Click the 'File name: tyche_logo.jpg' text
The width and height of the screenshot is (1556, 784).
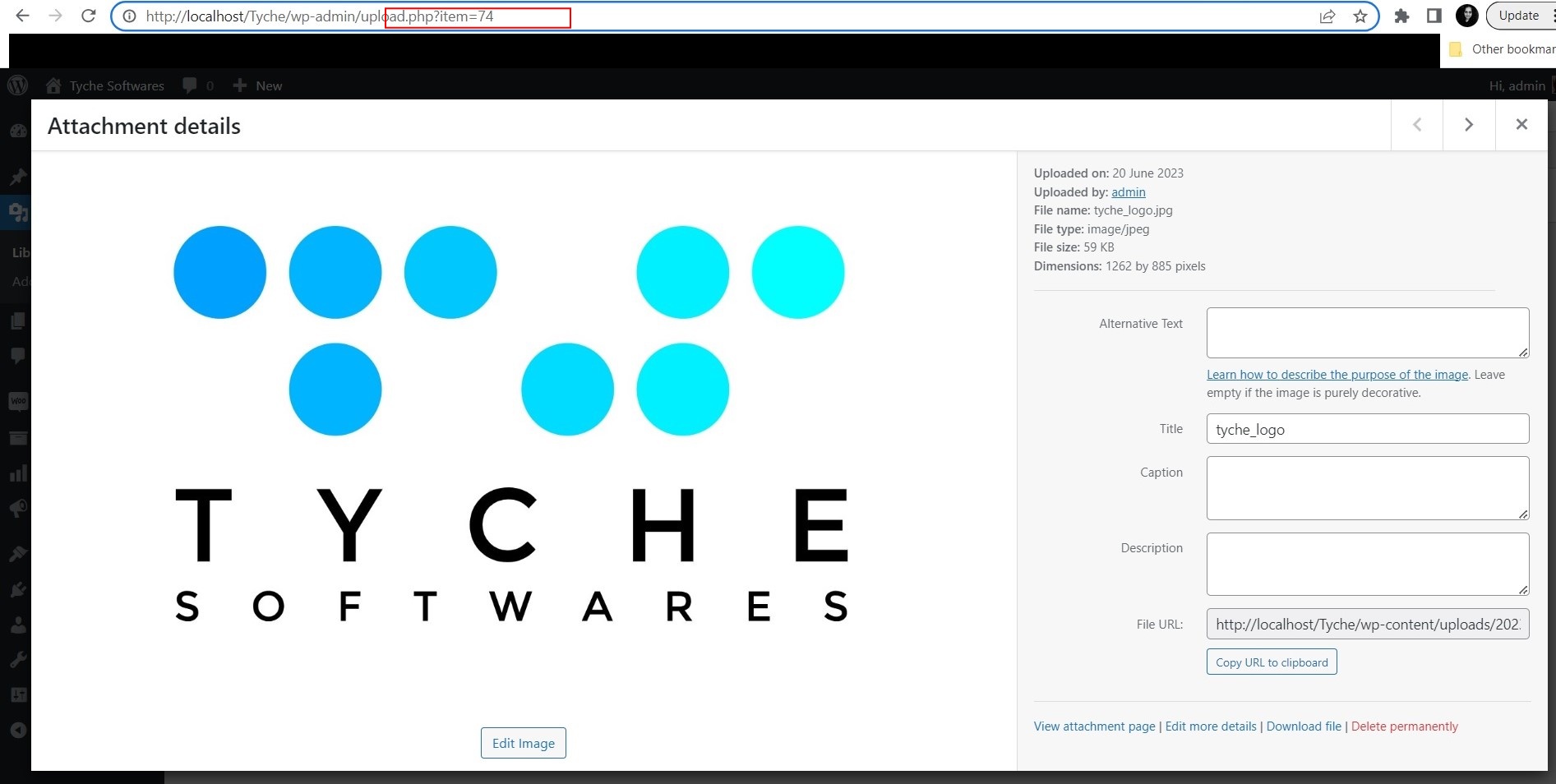(x=1103, y=210)
